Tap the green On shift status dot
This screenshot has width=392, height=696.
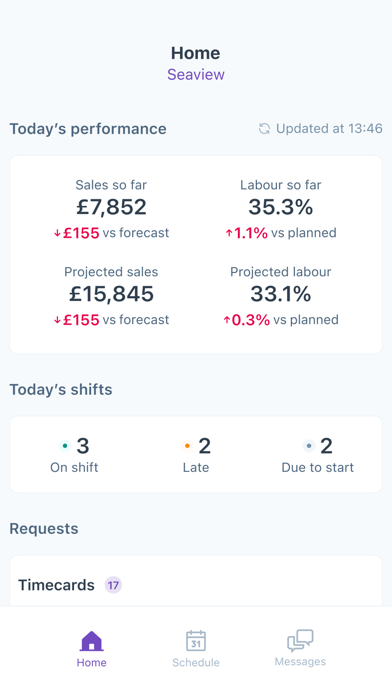tap(65, 446)
